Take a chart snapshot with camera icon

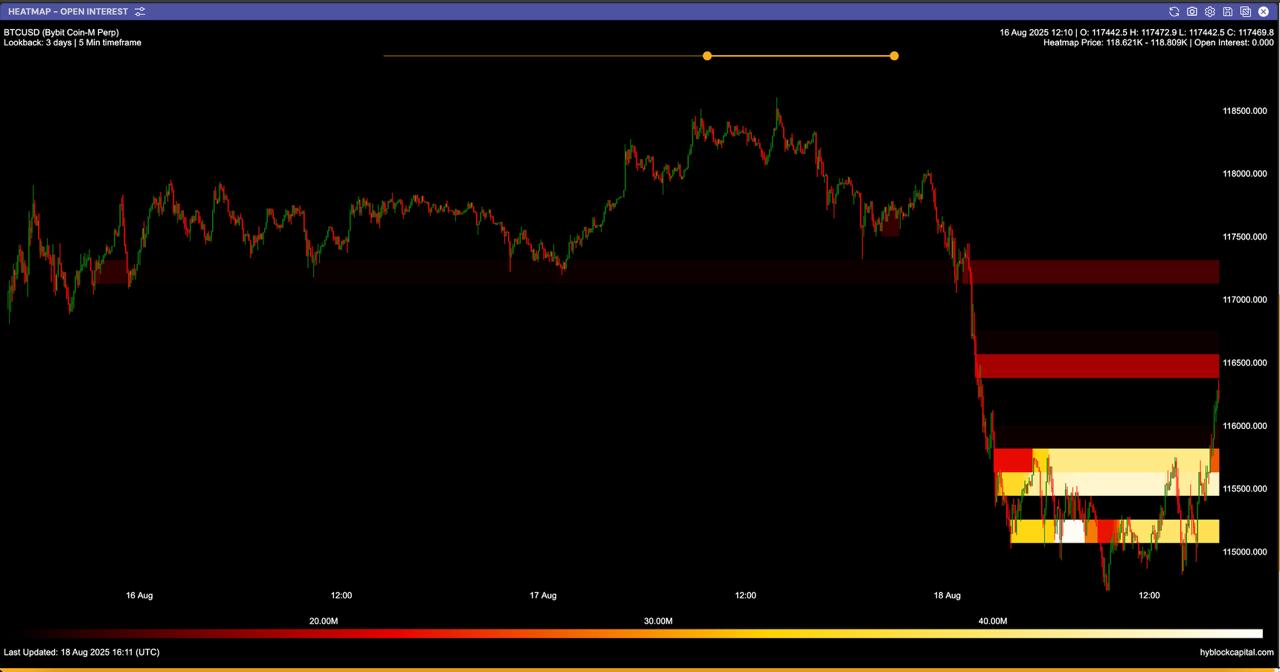click(1192, 11)
